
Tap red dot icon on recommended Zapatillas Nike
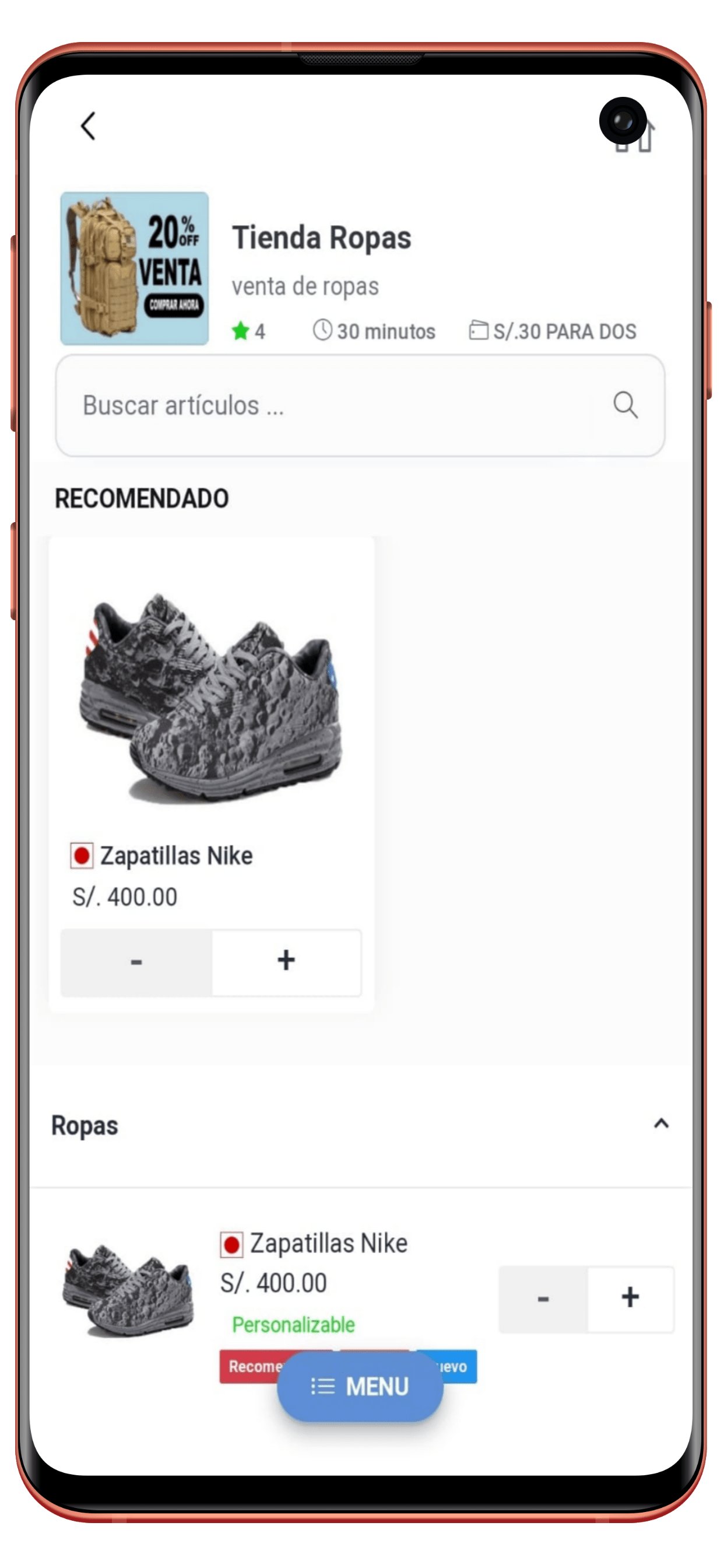82,856
